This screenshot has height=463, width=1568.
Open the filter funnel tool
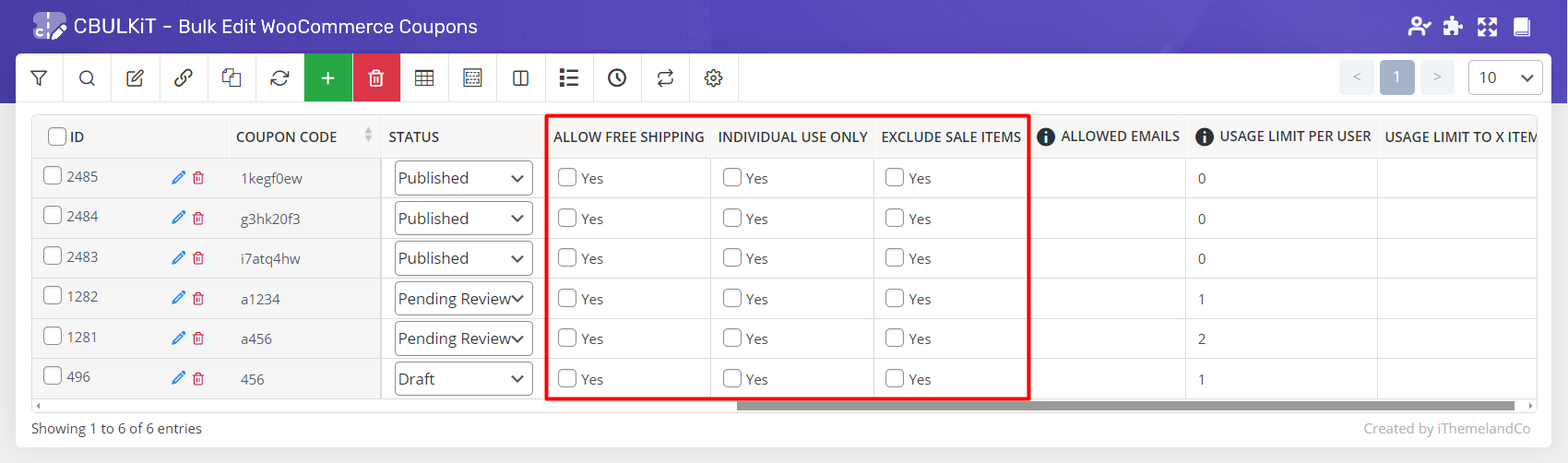click(39, 78)
